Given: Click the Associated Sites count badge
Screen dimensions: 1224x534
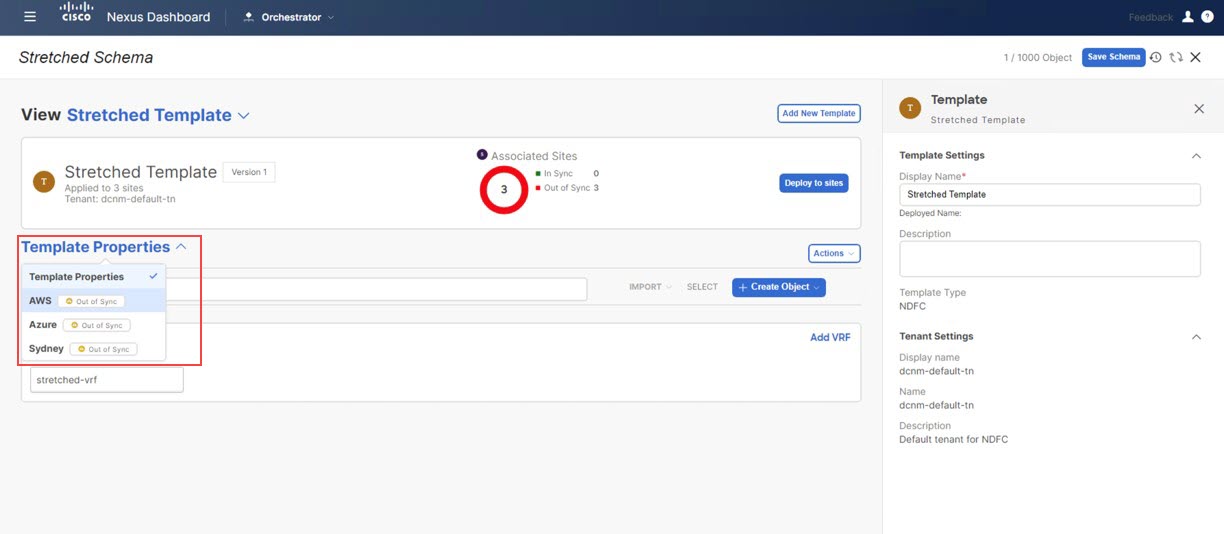Looking at the screenshot, I should (x=482, y=155).
